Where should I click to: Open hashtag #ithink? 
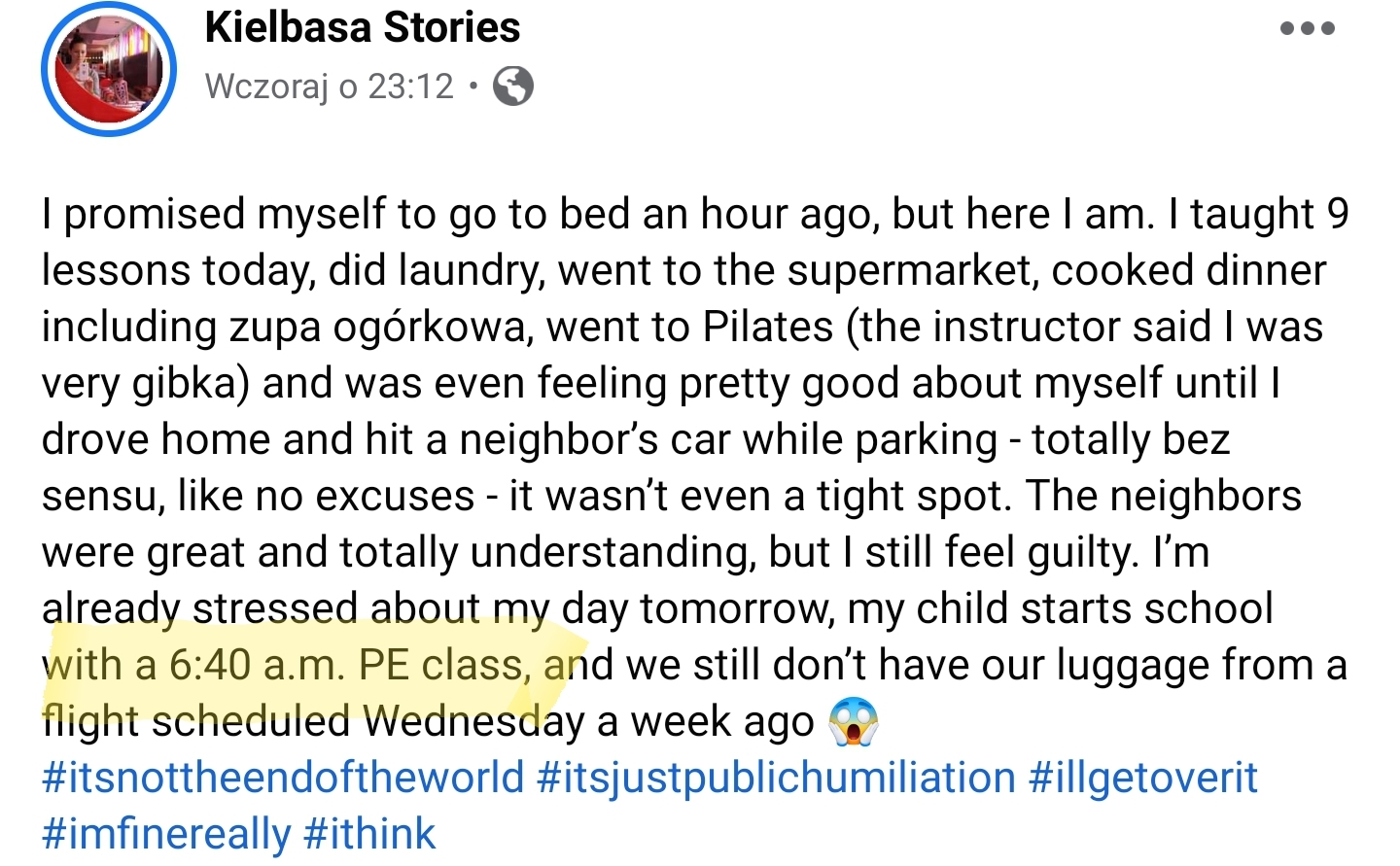369,834
